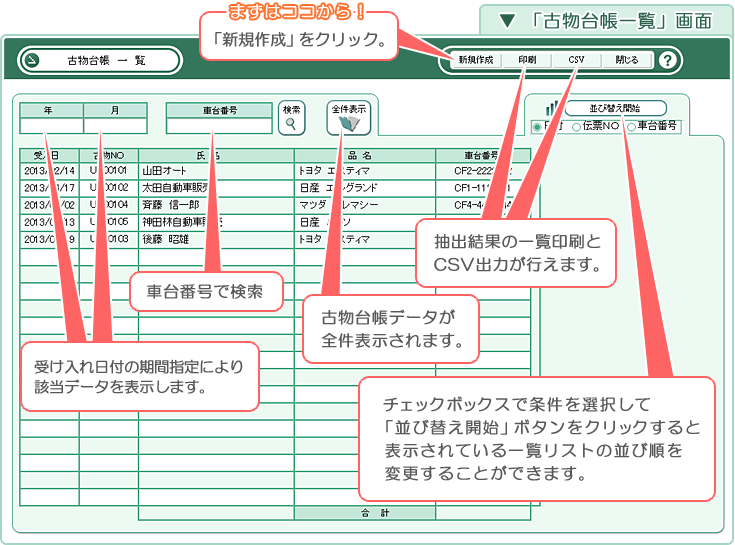Click the 年 input field
This screenshot has width=735, height=545.
pos(52,126)
